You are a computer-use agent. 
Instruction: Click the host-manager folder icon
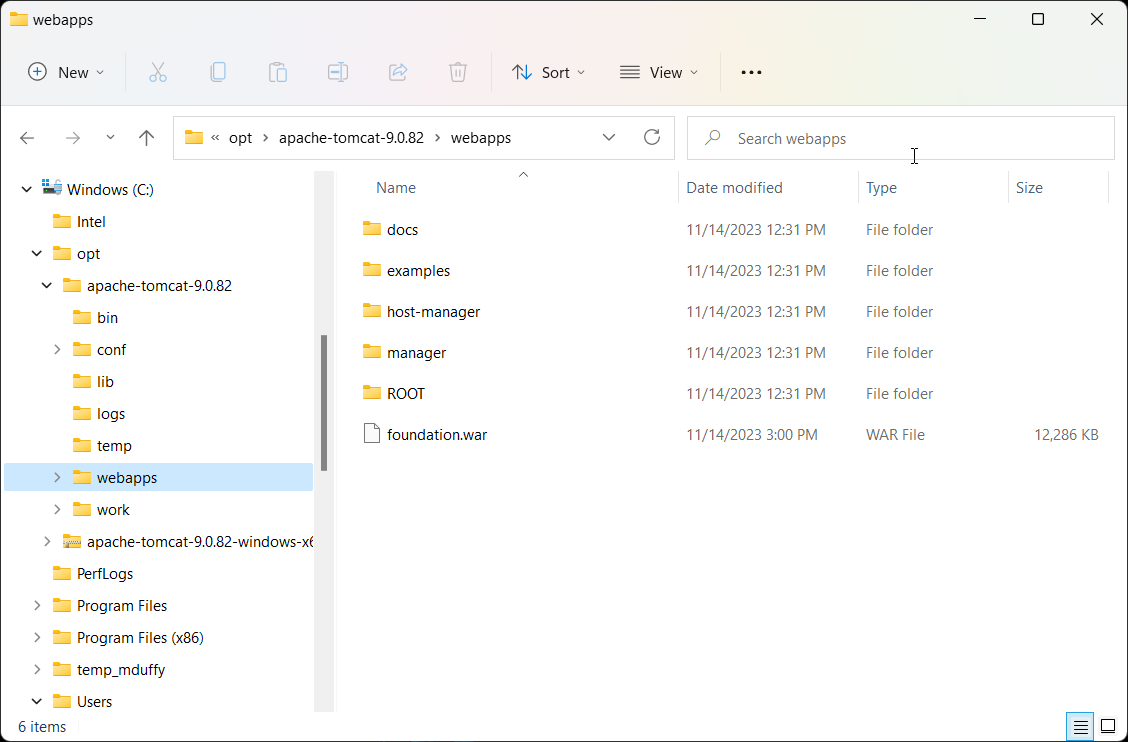[372, 311]
